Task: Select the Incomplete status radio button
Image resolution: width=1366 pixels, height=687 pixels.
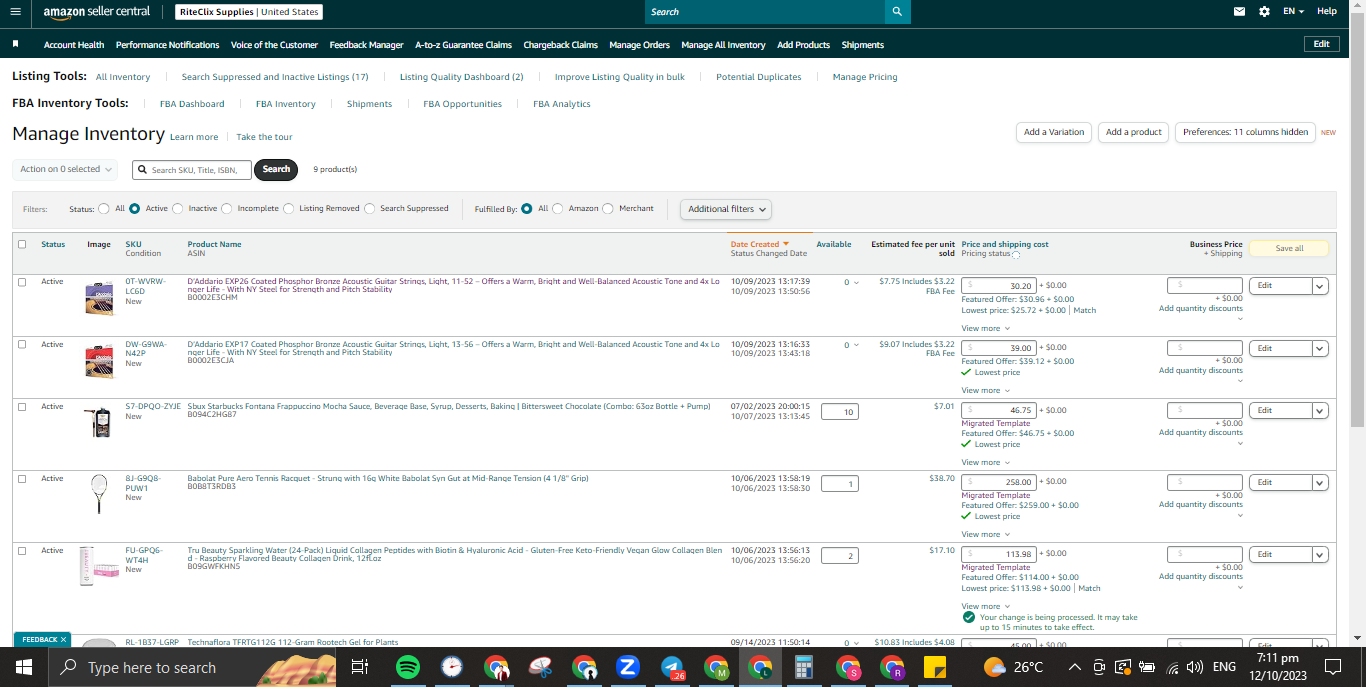Action: click(x=227, y=209)
